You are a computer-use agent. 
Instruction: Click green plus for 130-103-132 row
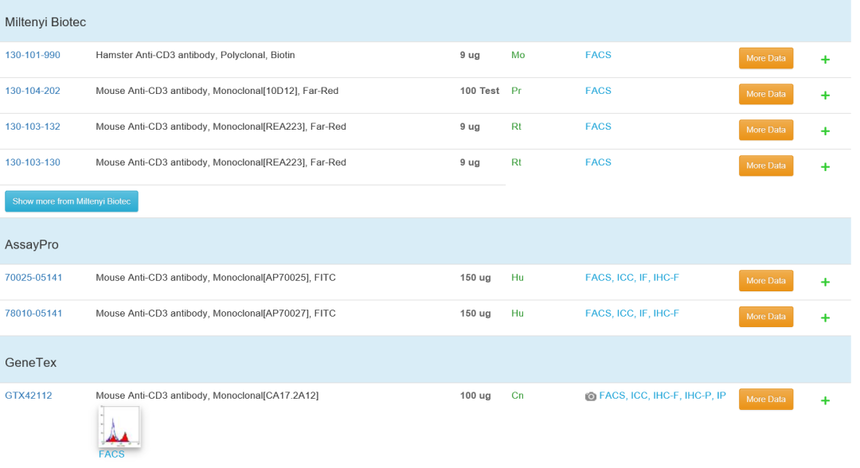click(x=825, y=131)
